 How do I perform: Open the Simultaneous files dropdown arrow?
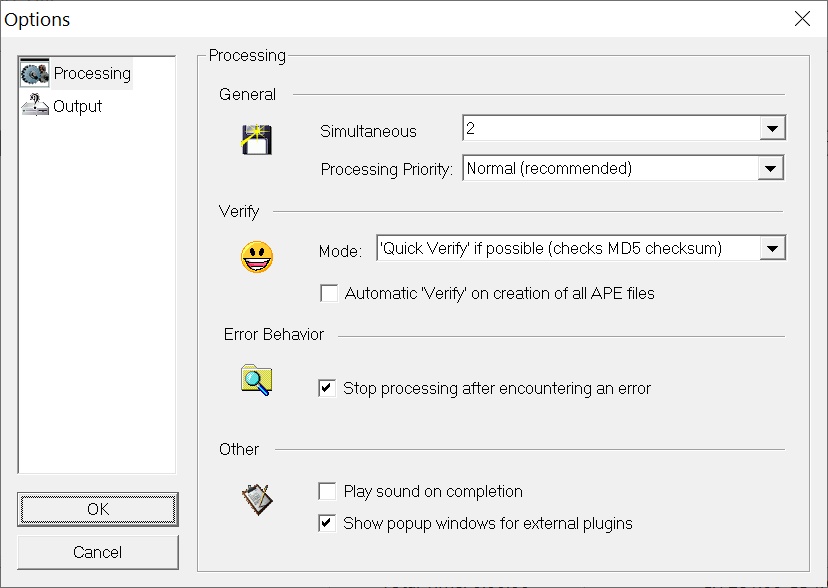772,128
